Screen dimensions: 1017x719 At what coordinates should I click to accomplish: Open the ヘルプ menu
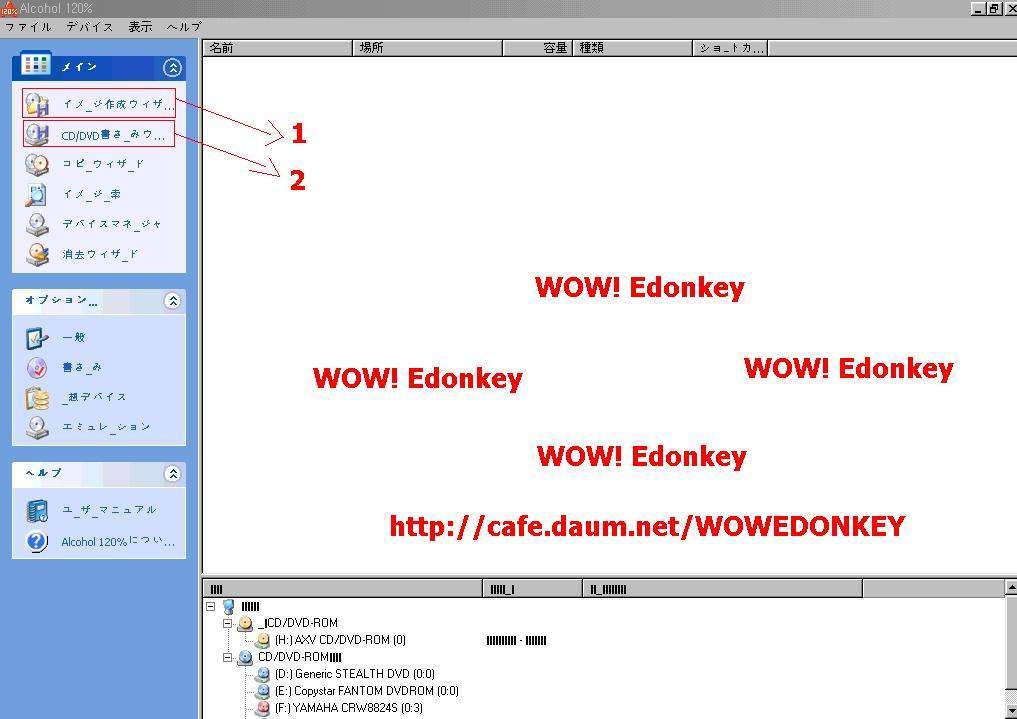[x=184, y=27]
